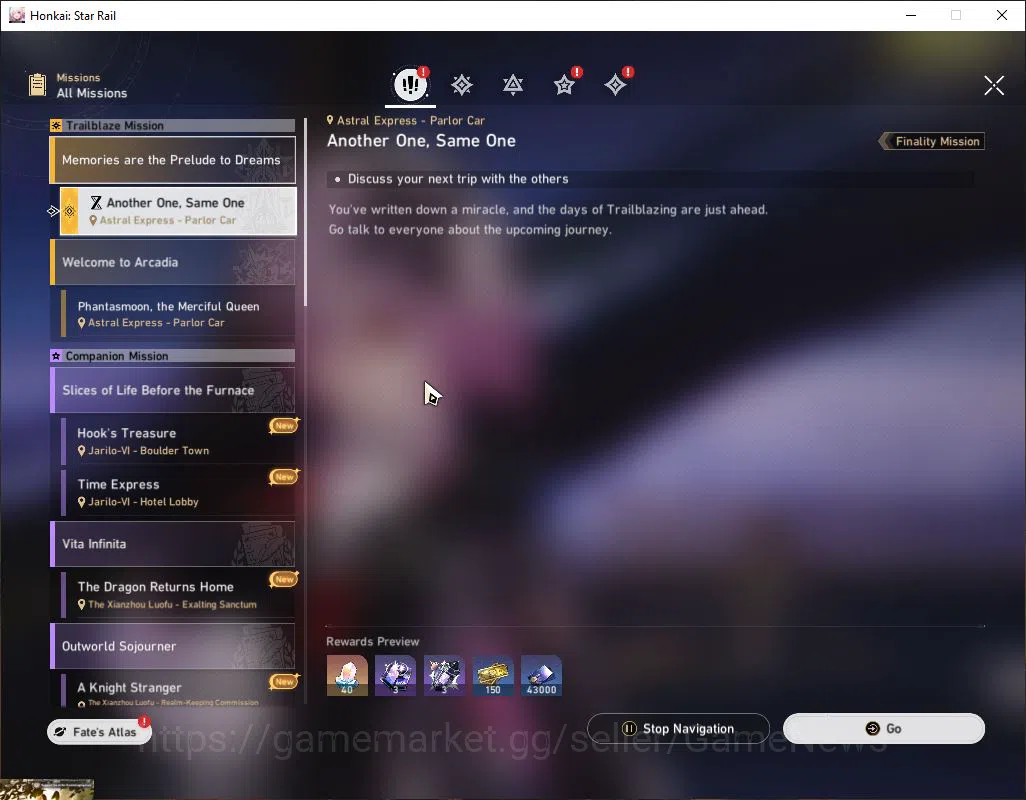Screen dimensions: 1026x800
Task: Click the first purple reward icon (3)
Action: (x=395, y=675)
